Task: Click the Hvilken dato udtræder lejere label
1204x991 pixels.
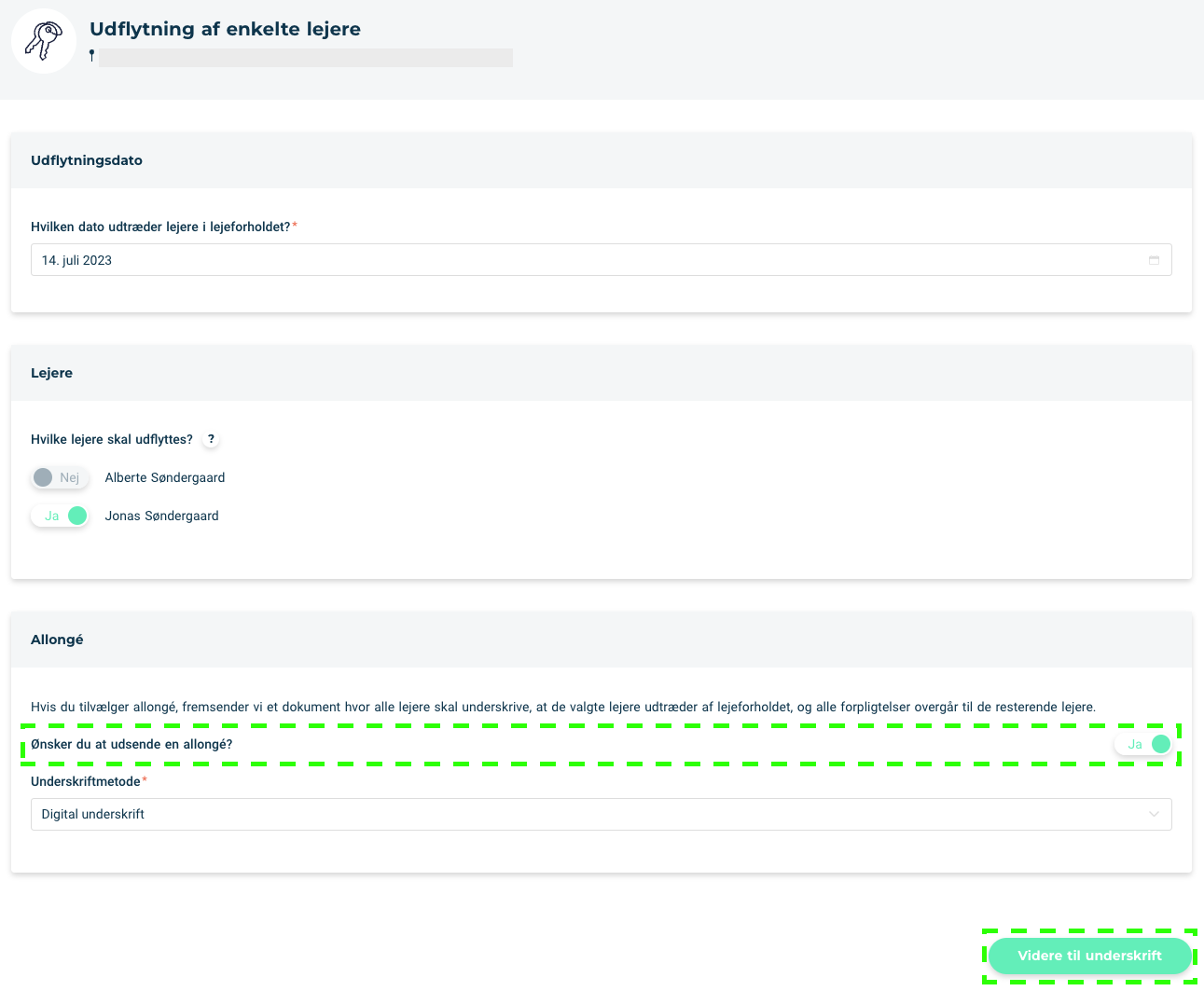Action: click(x=160, y=227)
